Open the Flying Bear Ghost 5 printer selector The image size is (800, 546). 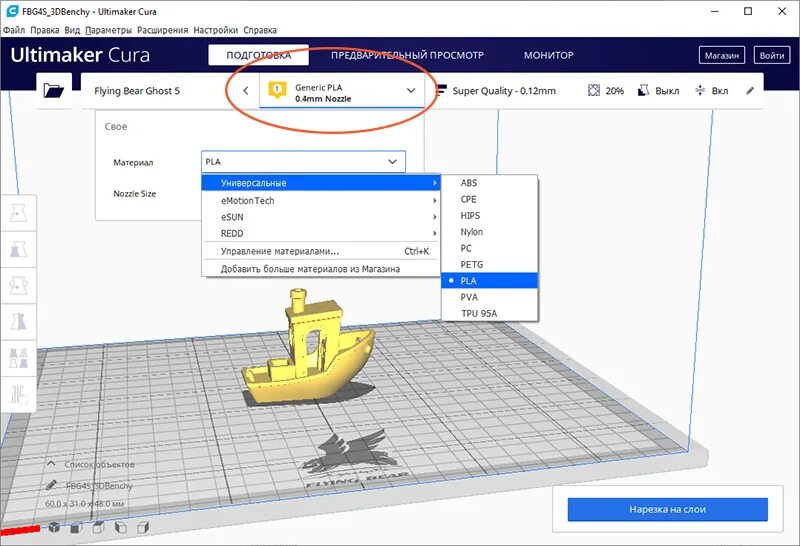pos(137,91)
